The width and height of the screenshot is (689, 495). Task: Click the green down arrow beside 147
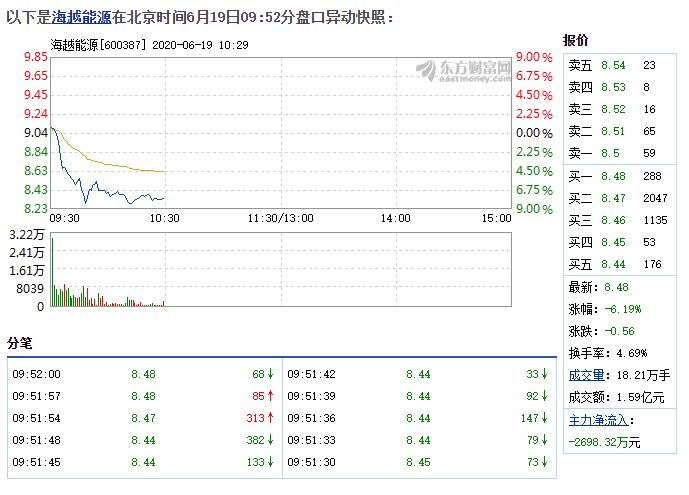click(x=545, y=418)
